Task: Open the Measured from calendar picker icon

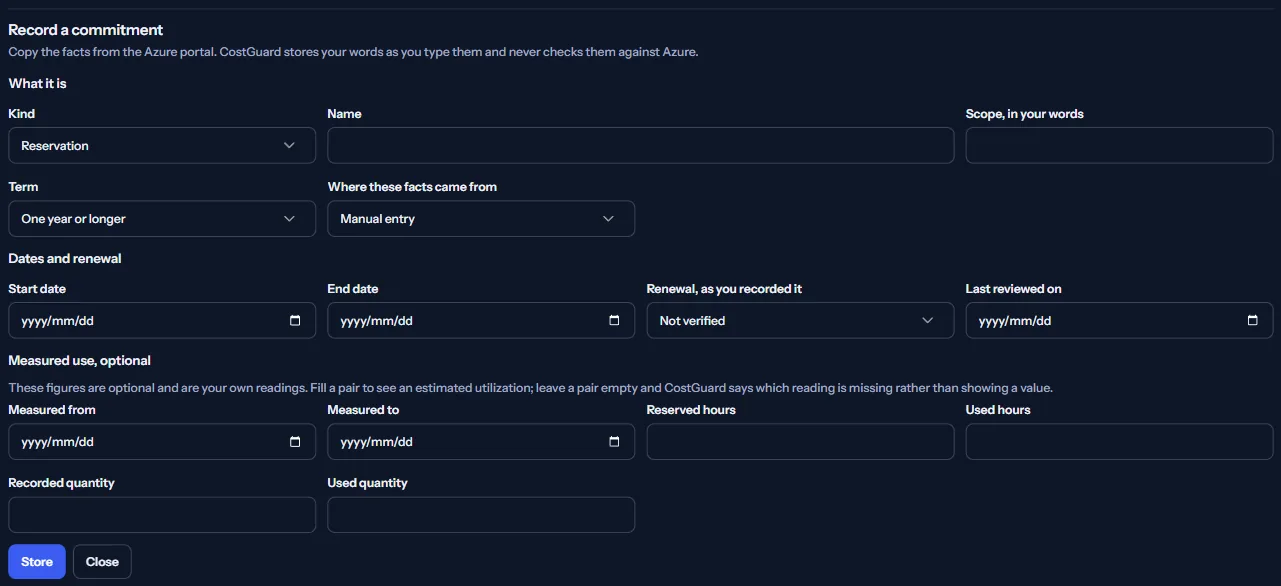Action: pyautogui.click(x=295, y=442)
